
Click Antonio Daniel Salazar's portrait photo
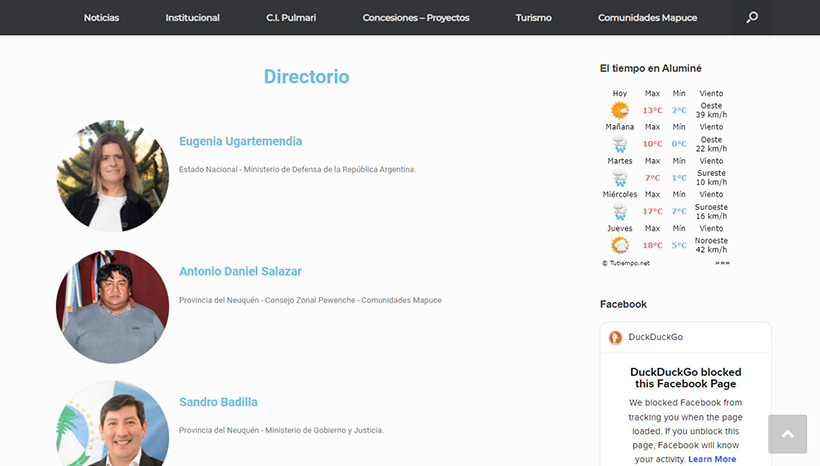pyautogui.click(x=112, y=306)
